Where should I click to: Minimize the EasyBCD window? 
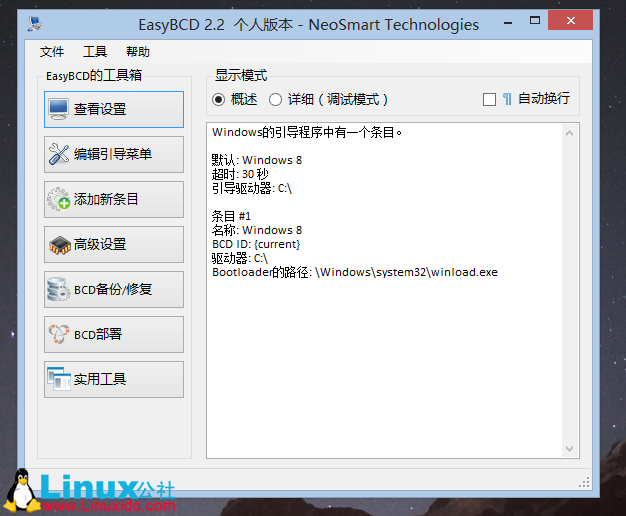point(508,22)
